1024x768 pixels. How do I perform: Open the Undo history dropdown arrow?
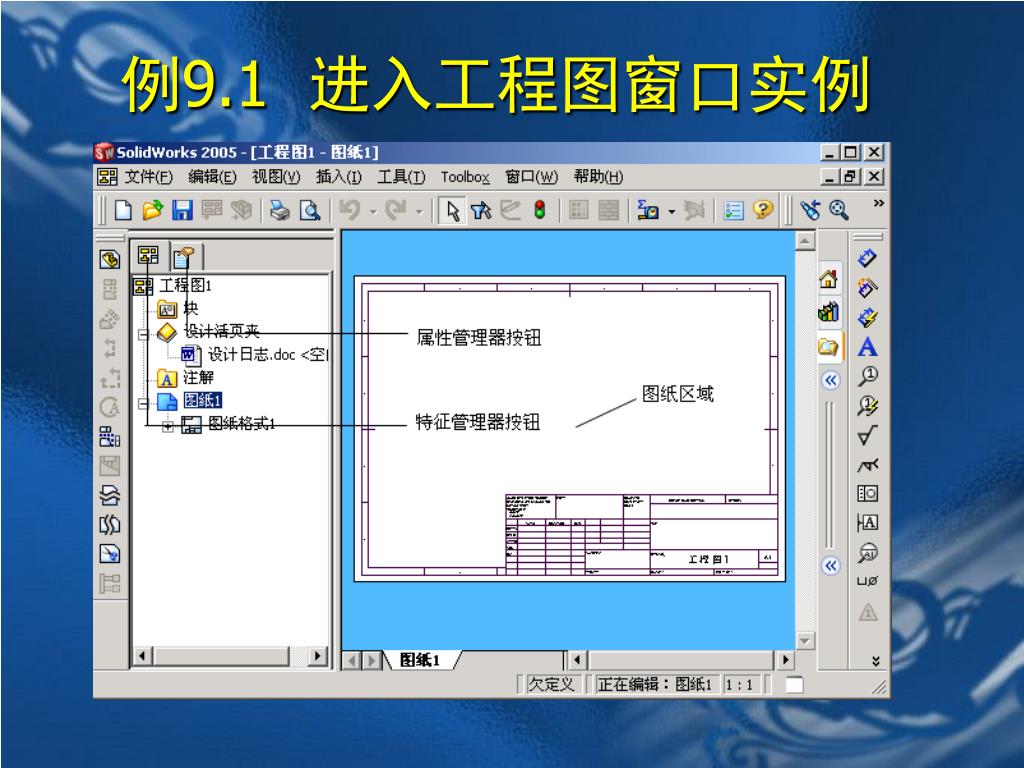pos(374,212)
